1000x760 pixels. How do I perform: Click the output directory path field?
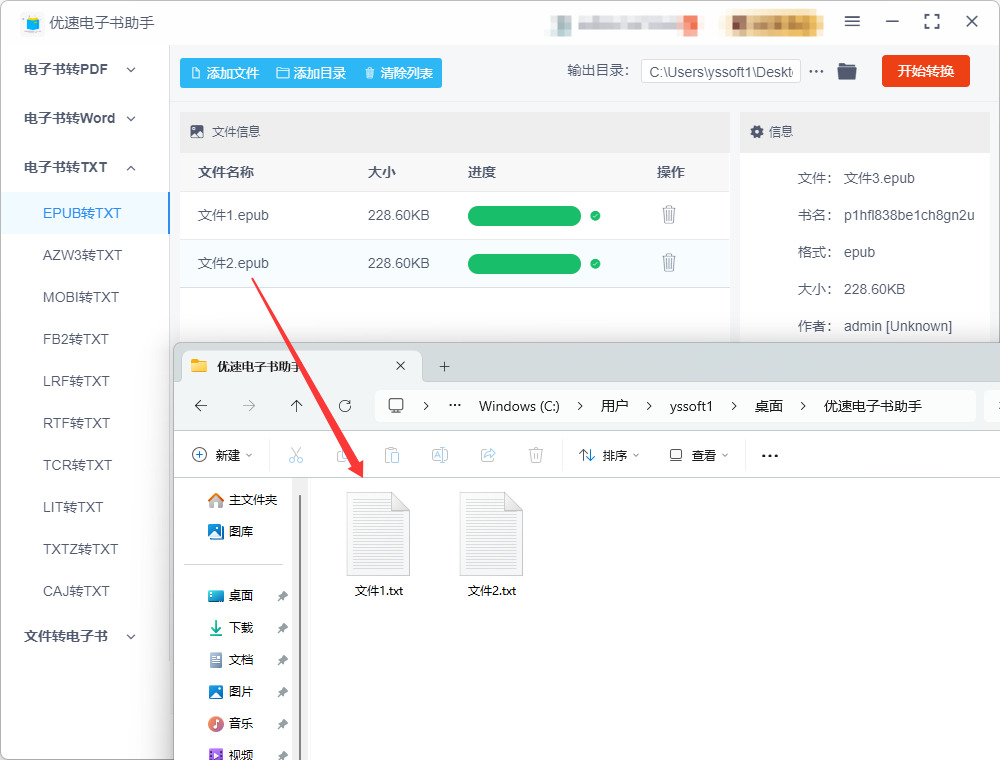point(721,71)
